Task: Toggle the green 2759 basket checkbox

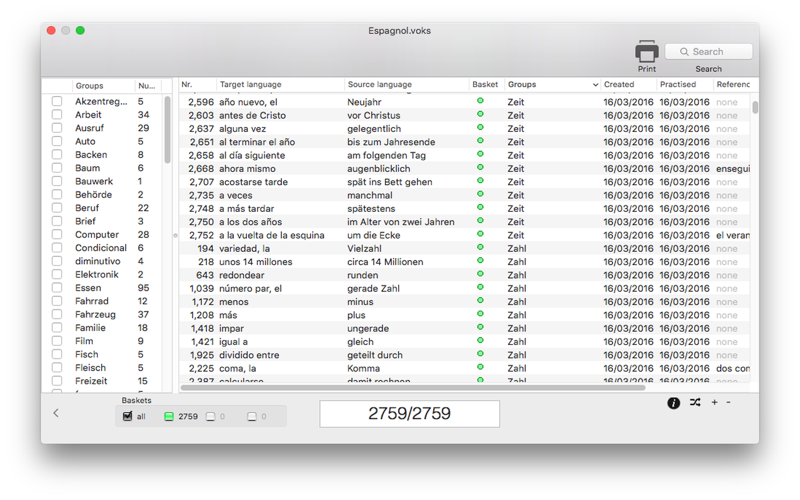Action: pos(168,416)
